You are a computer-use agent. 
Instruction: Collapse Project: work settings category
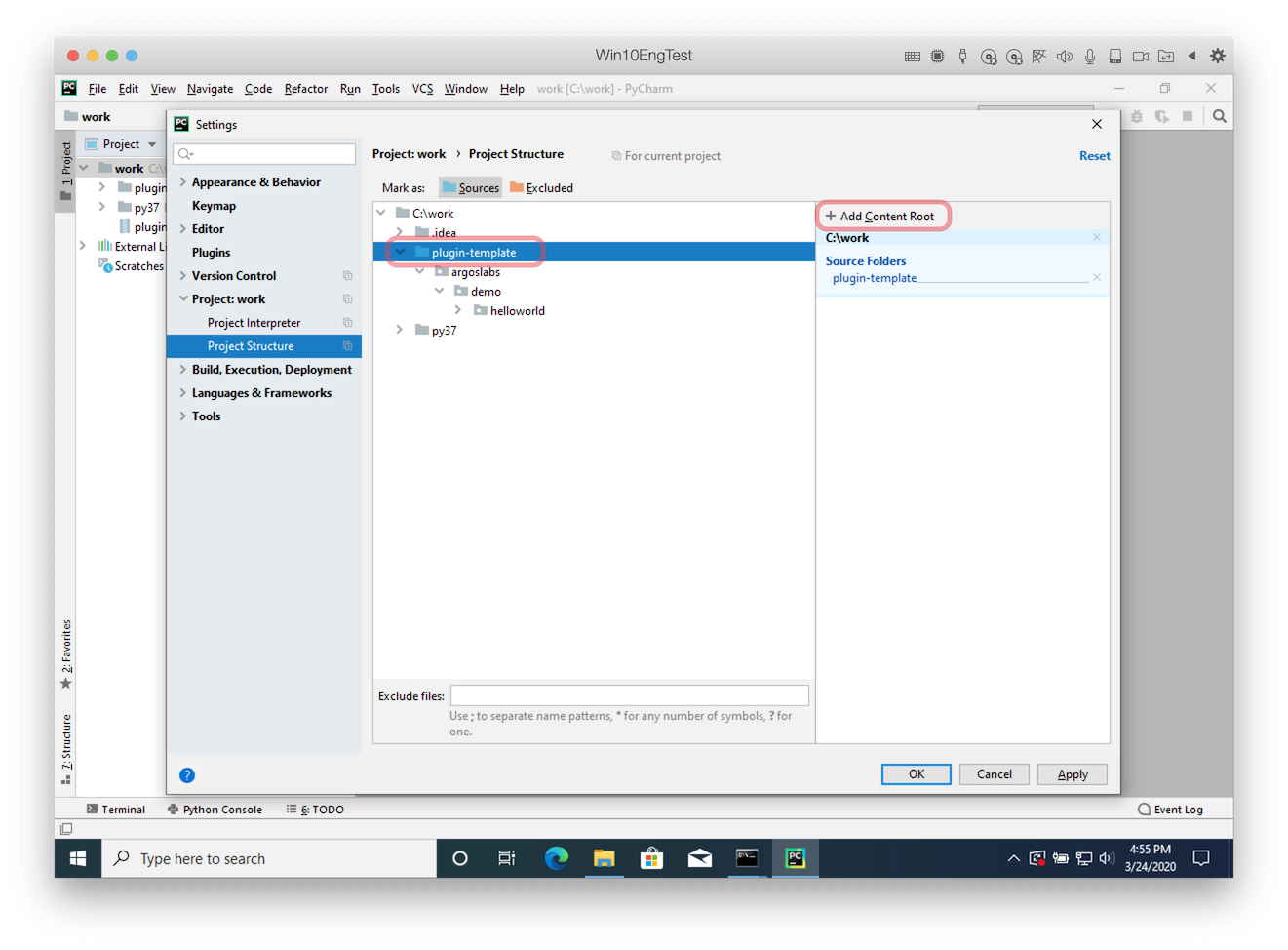pyautogui.click(x=182, y=299)
